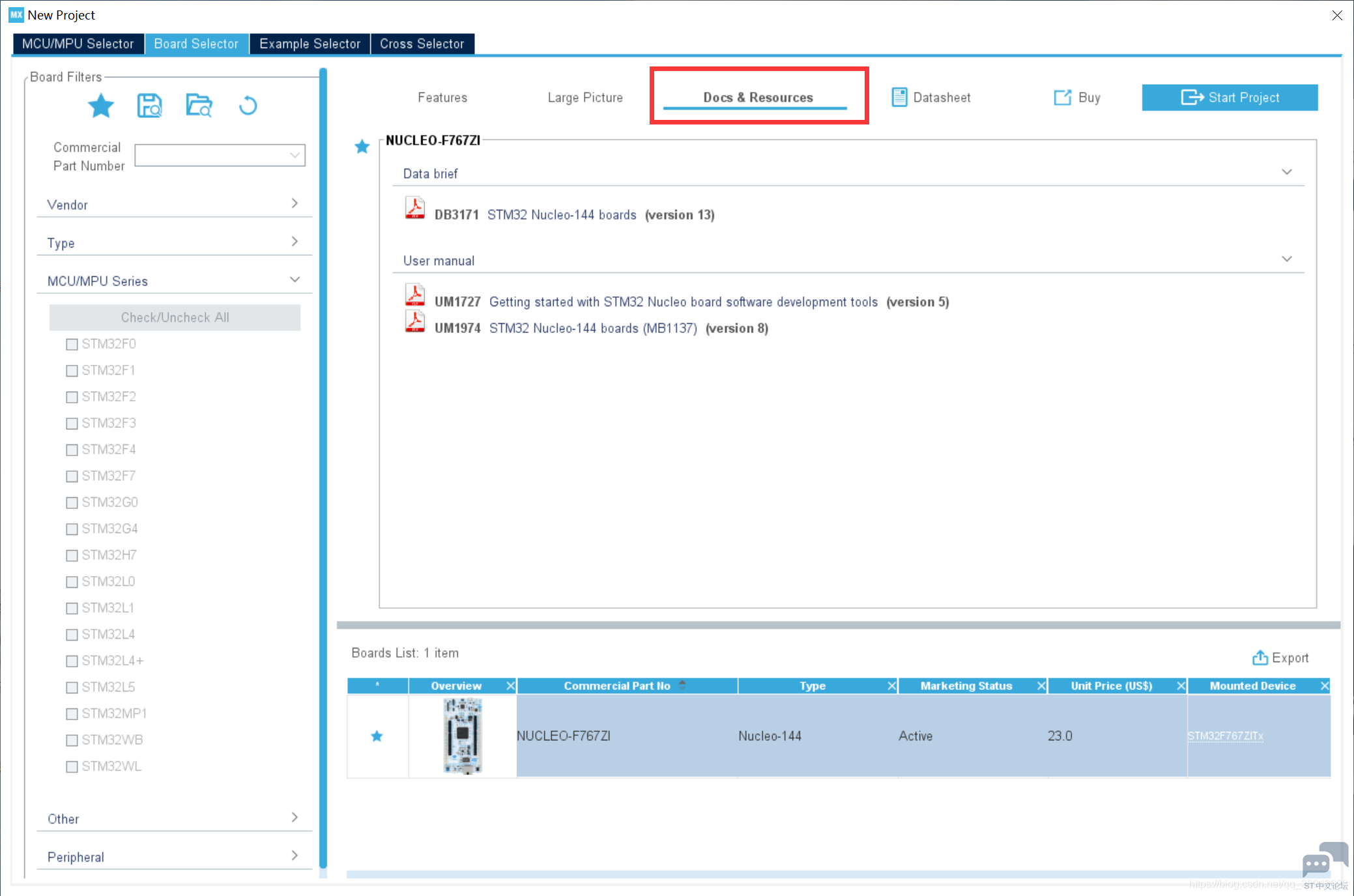The height and width of the screenshot is (896, 1354).
Task: Click the horizontal splitter above Boards List
Action: pyautogui.click(x=838, y=626)
